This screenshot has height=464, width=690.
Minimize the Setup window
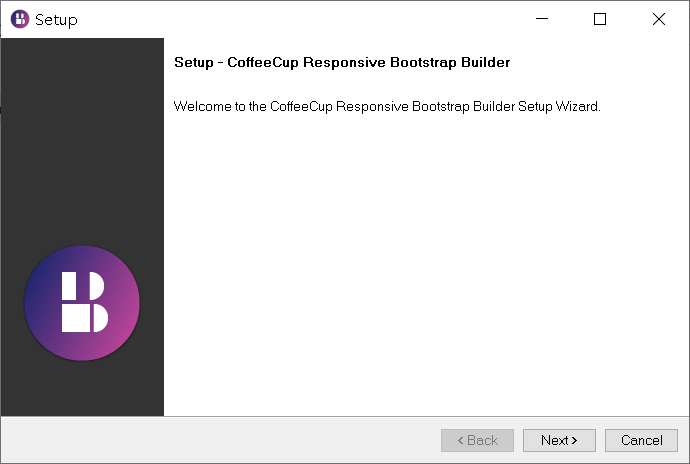click(x=542, y=19)
